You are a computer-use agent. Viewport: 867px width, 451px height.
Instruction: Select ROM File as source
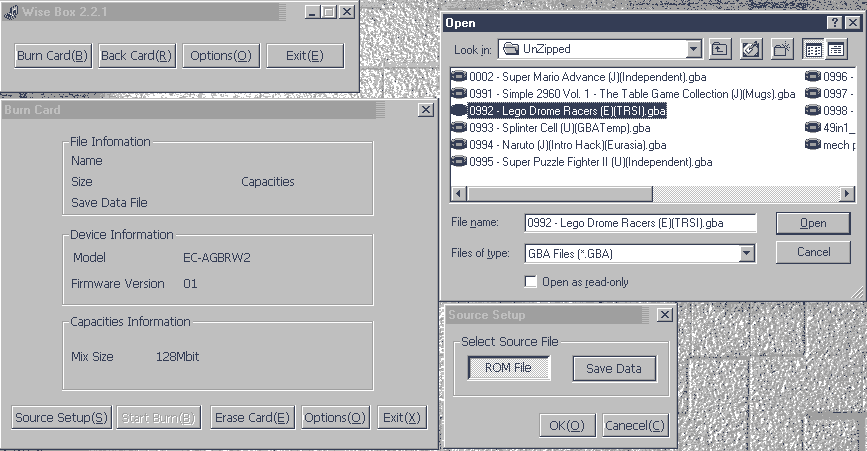pyautogui.click(x=508, y=368)
